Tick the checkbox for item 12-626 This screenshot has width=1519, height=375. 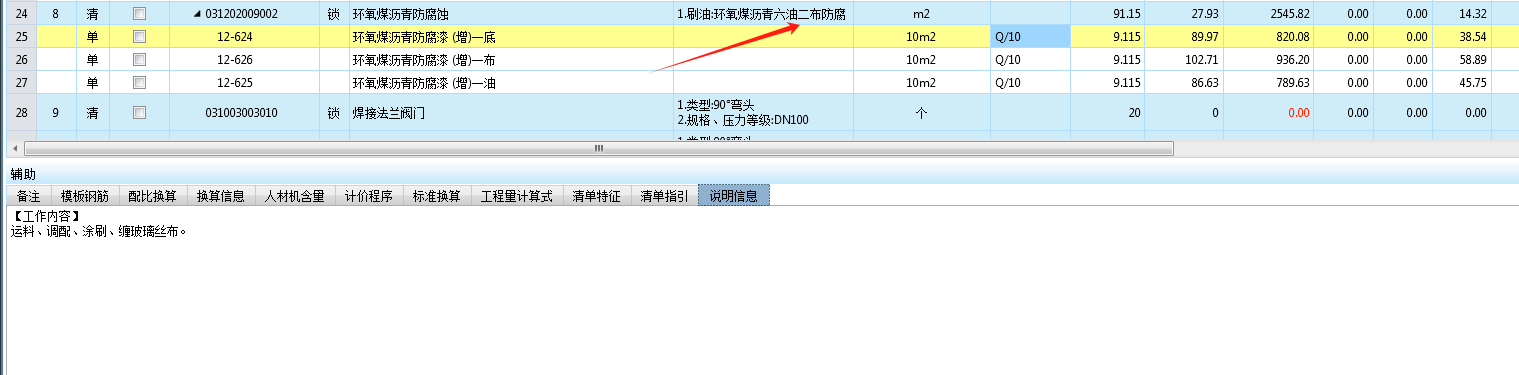(x=139, y=59)
